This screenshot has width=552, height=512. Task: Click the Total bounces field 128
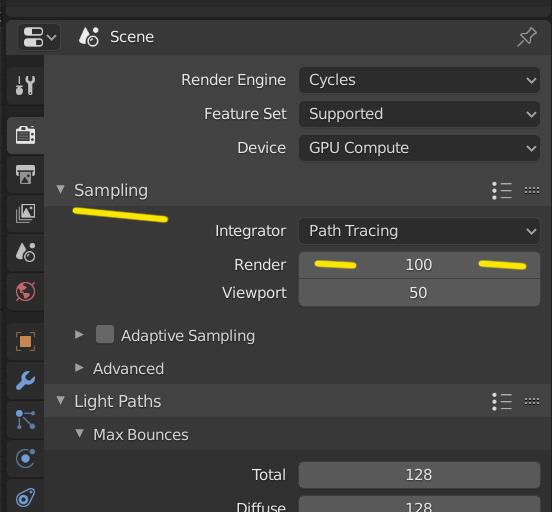419,475
